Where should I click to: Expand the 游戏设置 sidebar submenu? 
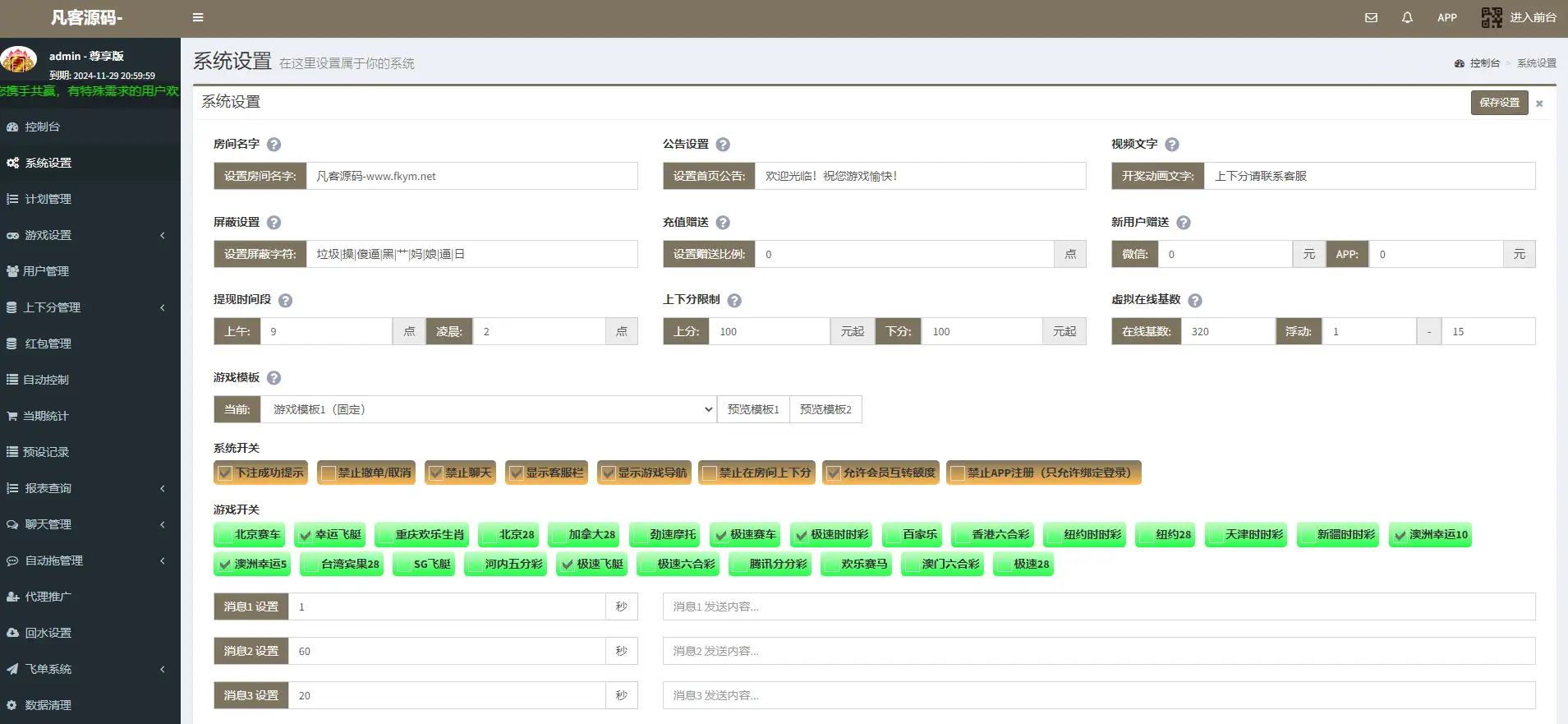point(90,235)
